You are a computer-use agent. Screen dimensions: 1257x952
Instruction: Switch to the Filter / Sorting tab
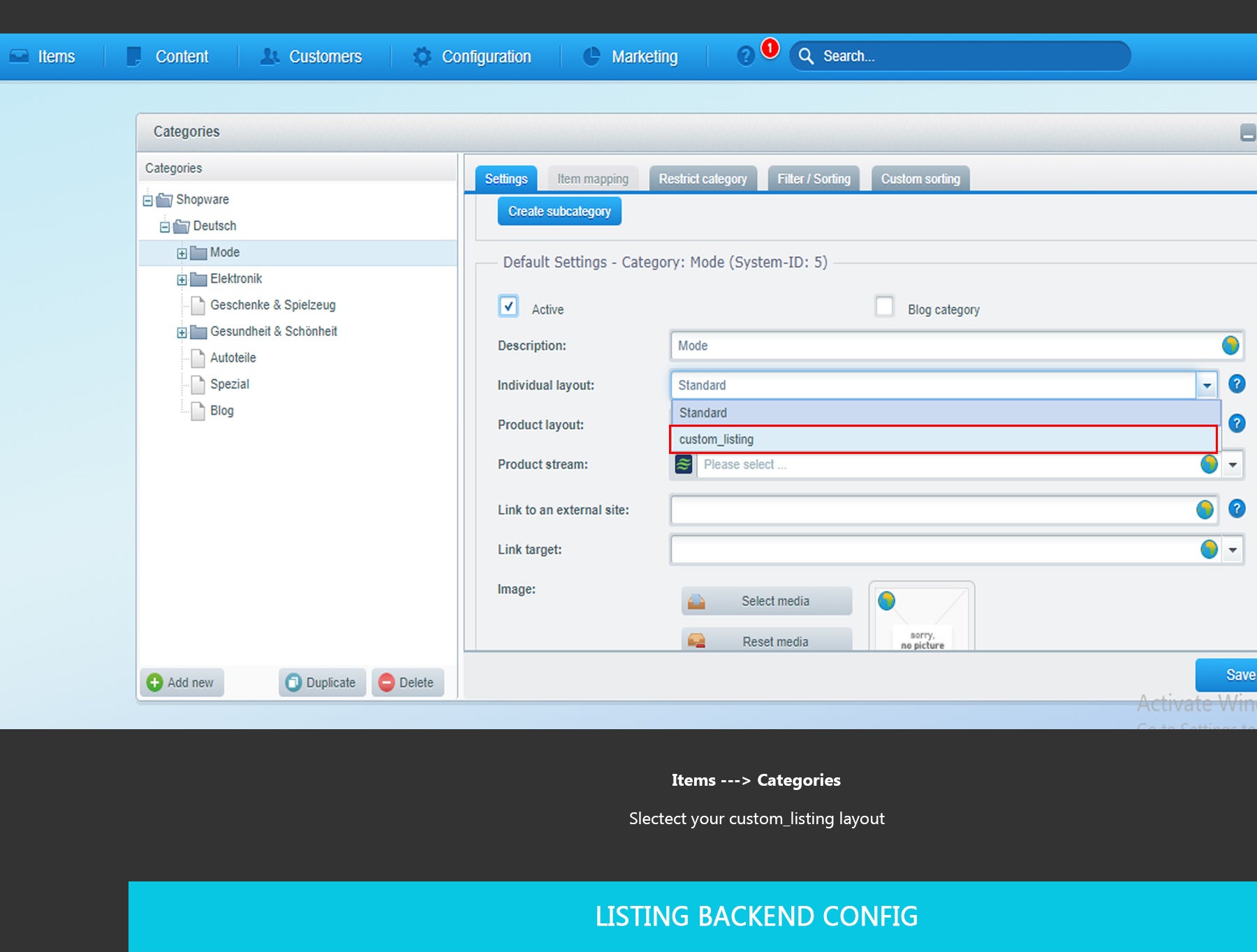(814, 179)
